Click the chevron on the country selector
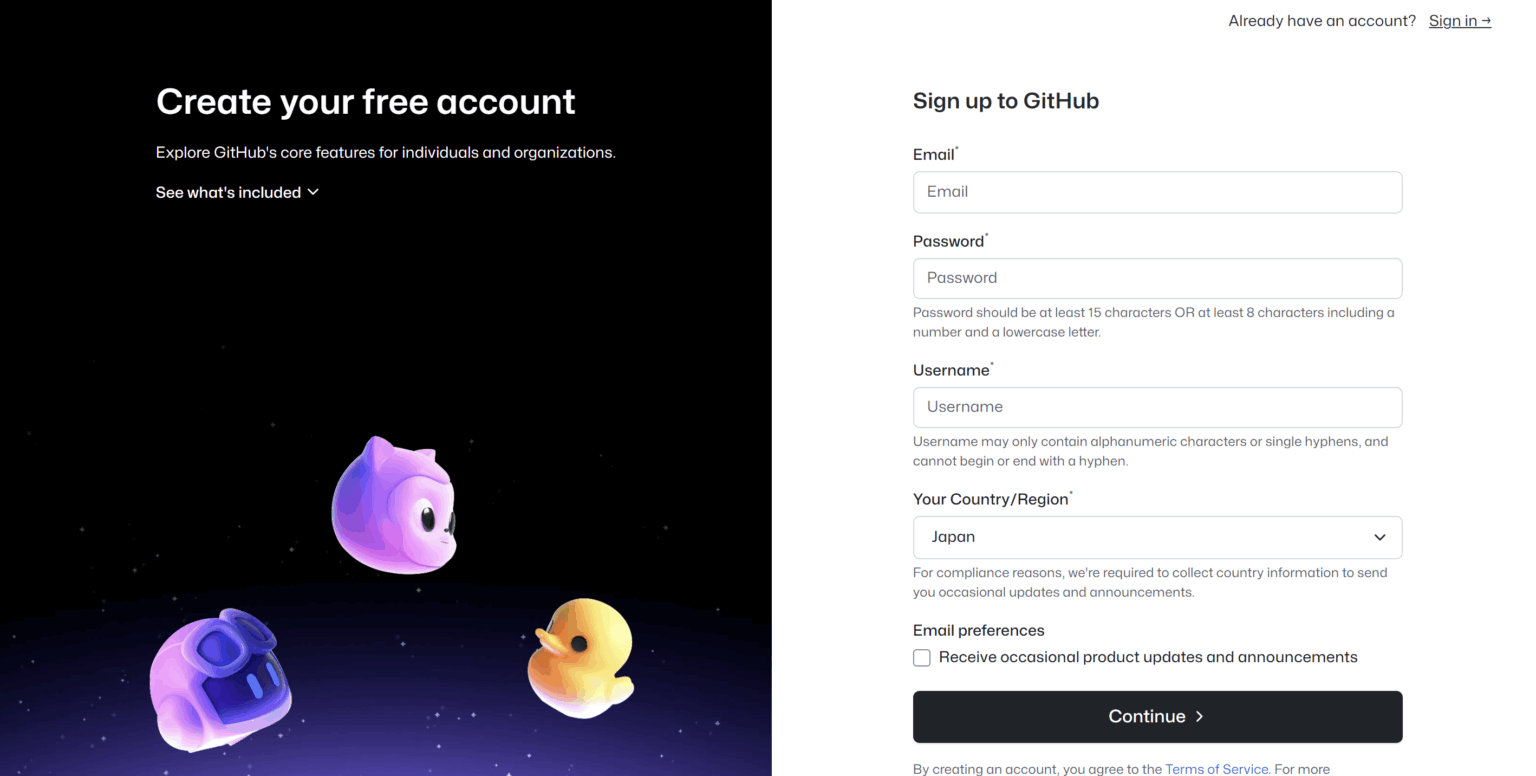 pyautogui.click(x=1380, y=537)
